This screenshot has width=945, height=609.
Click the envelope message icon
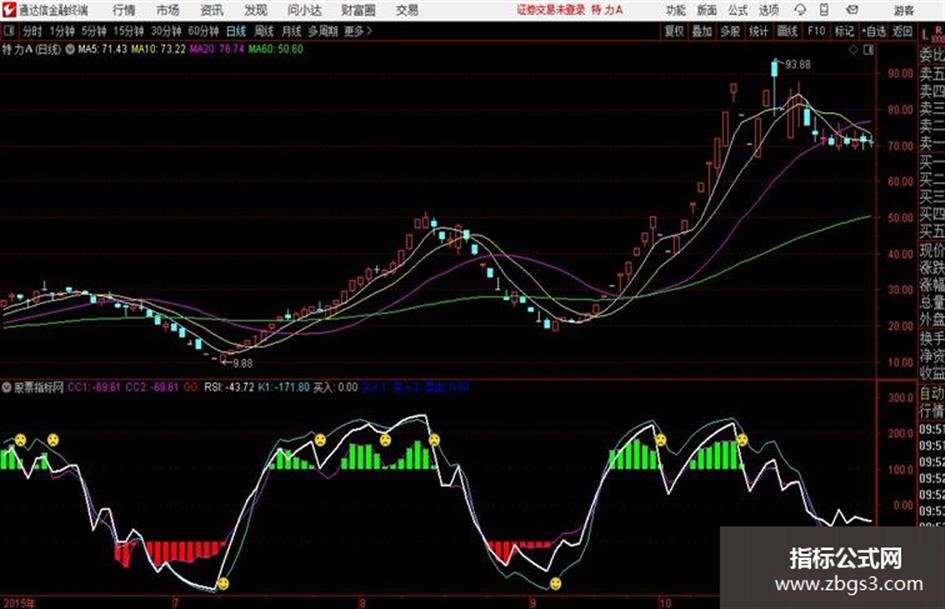(852, 10)
